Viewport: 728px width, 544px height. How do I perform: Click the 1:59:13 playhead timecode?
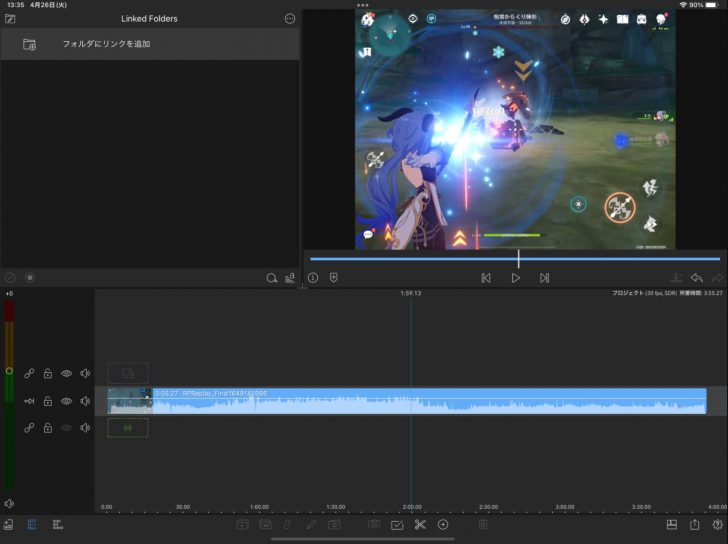[411, 293]
